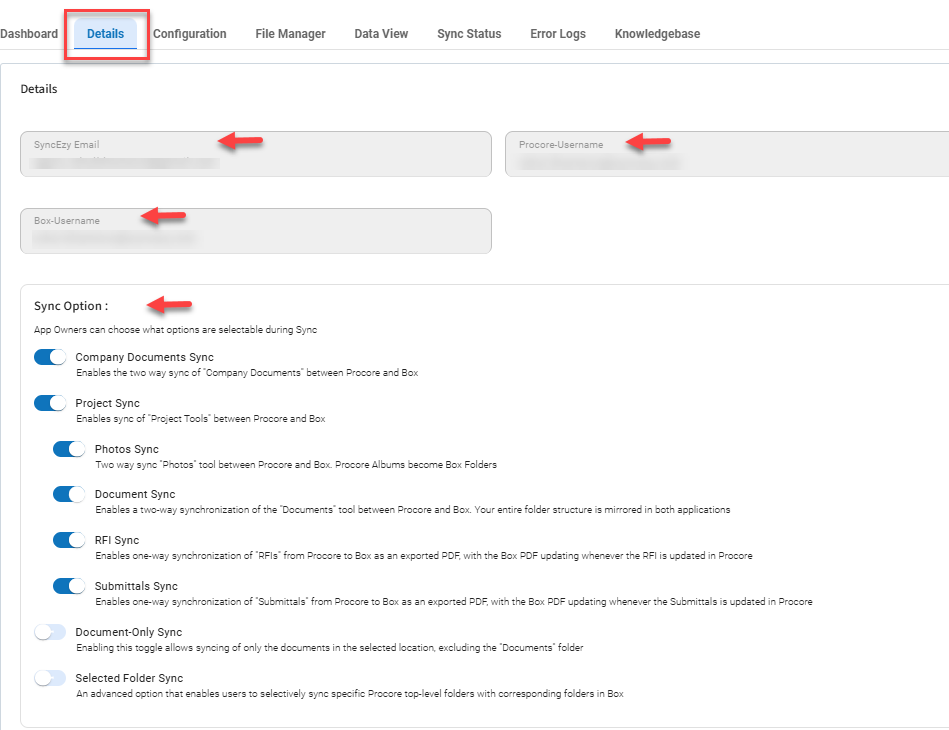Click the RFIs exported PDF description

pyautogui.click(x=424, y=556)
